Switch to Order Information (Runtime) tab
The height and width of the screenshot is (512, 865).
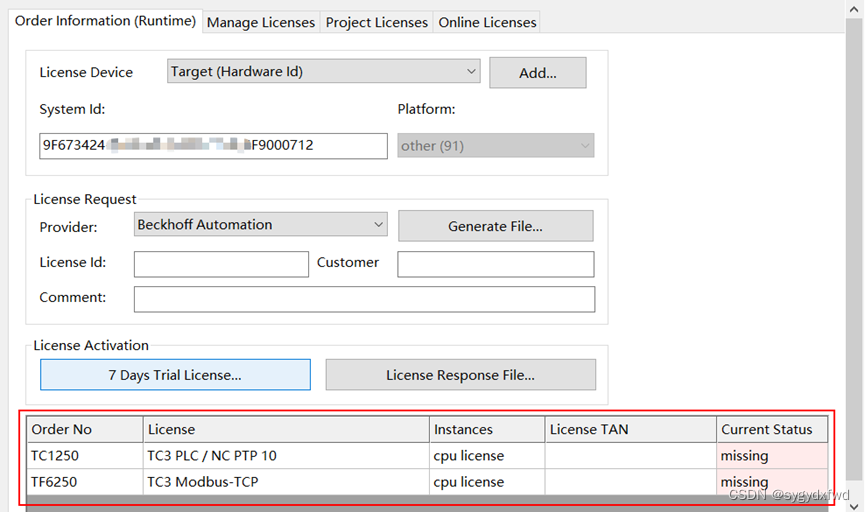(x=105, y=21)
